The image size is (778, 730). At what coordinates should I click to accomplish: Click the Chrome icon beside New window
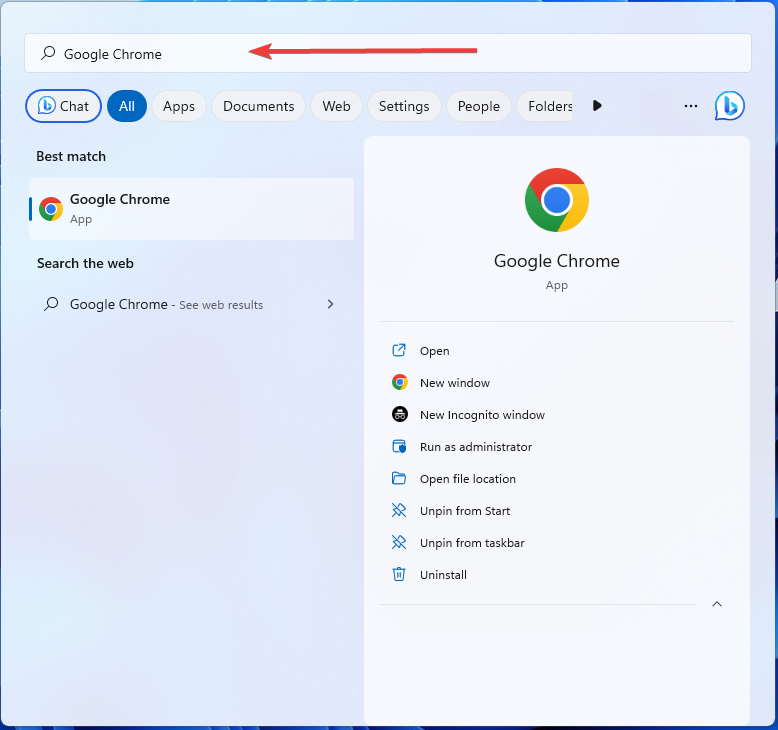(x=399, y=382)
